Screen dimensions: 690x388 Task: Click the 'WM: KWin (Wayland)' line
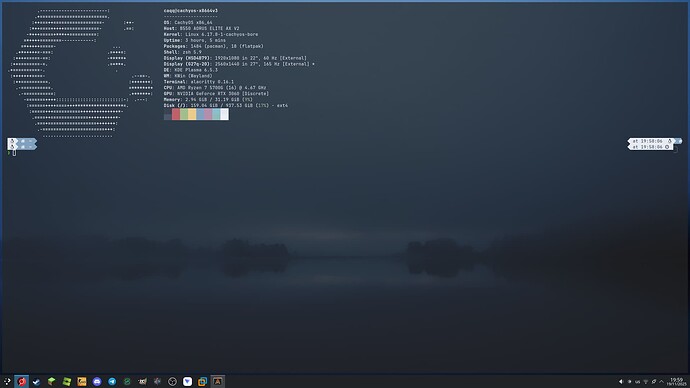(x=188, y=76)
